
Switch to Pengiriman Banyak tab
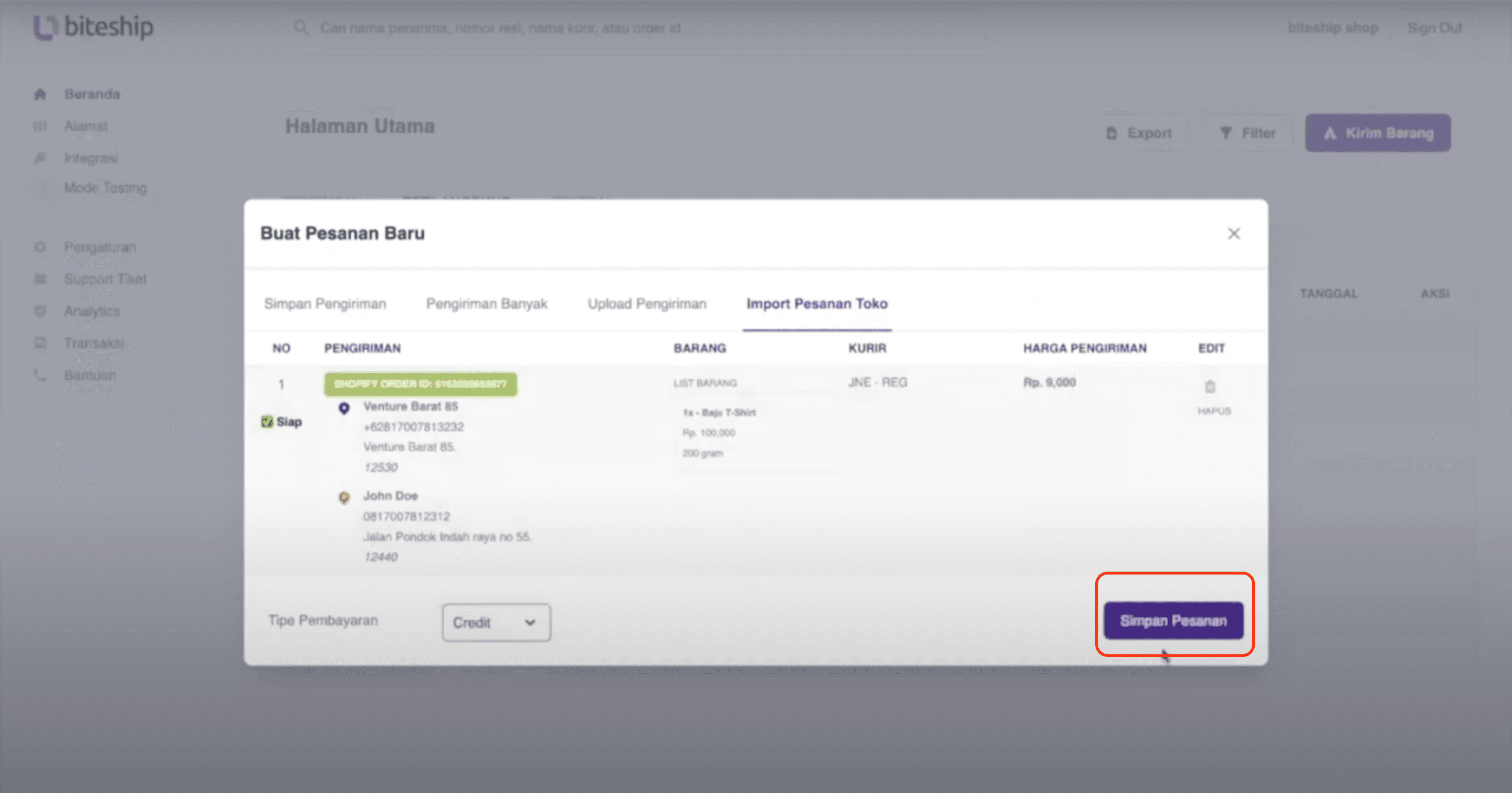tap(487, 304)
